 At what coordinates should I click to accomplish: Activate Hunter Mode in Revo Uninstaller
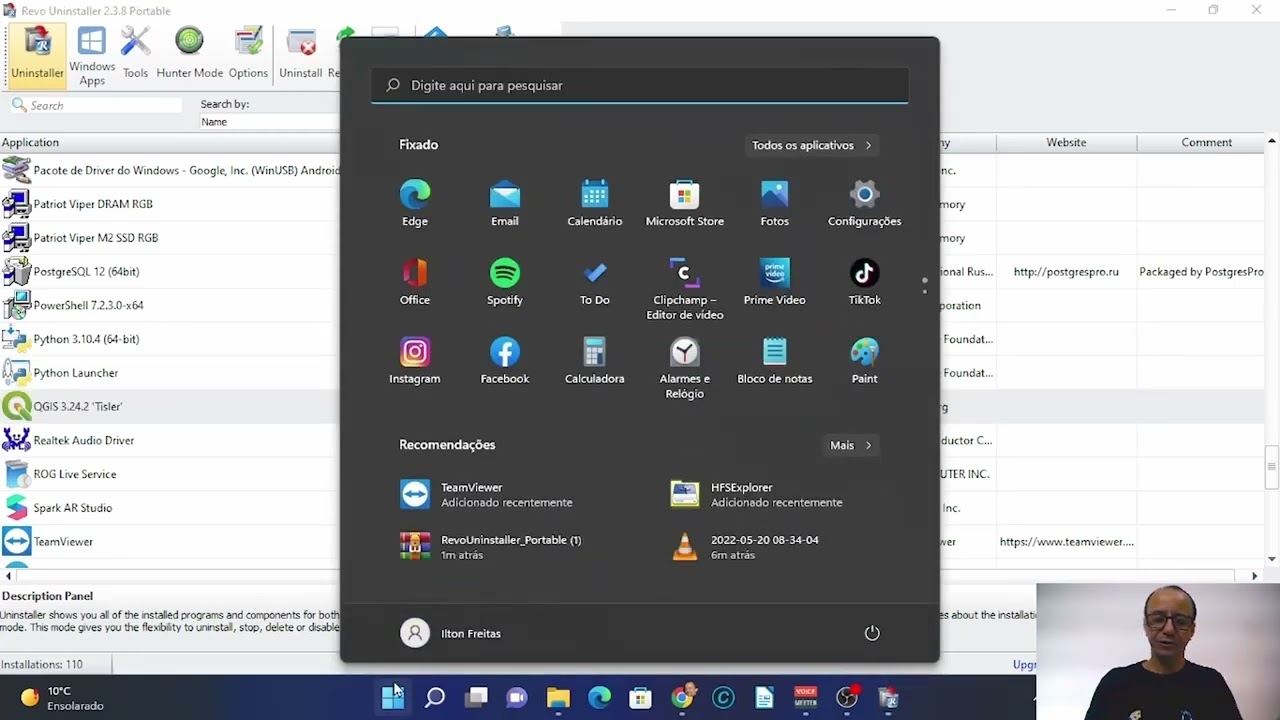[x=189, y=54]
